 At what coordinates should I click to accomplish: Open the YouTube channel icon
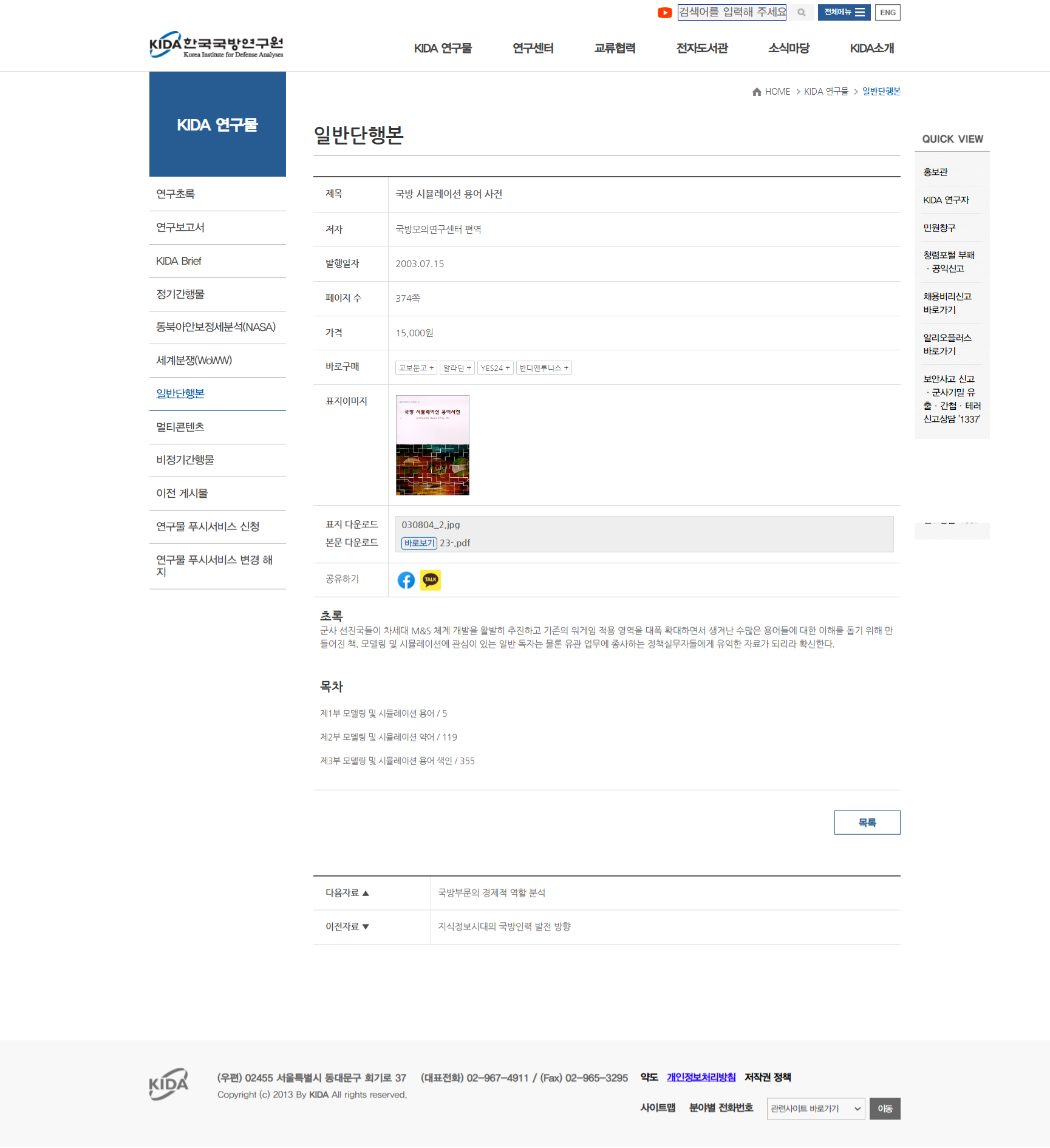coord(664,13)
